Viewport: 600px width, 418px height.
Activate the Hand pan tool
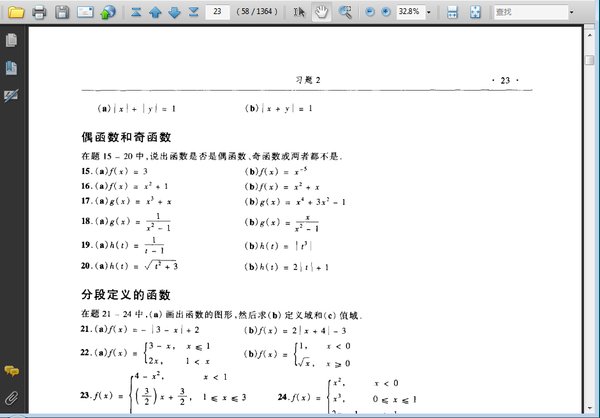(321, 12)
